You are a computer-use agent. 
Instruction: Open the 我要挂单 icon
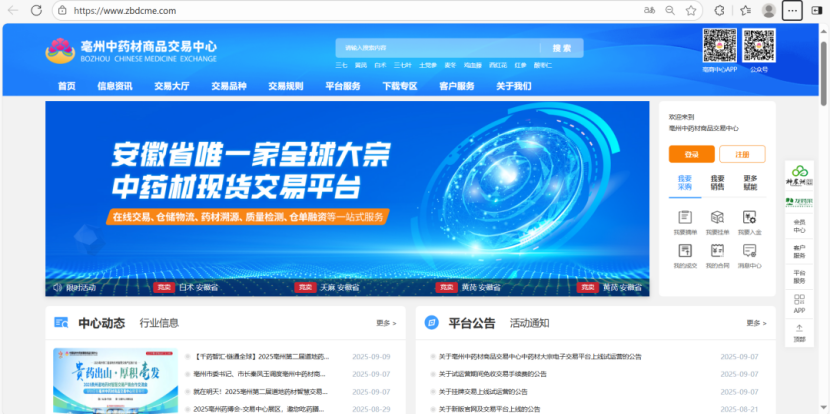click(717, 218)
